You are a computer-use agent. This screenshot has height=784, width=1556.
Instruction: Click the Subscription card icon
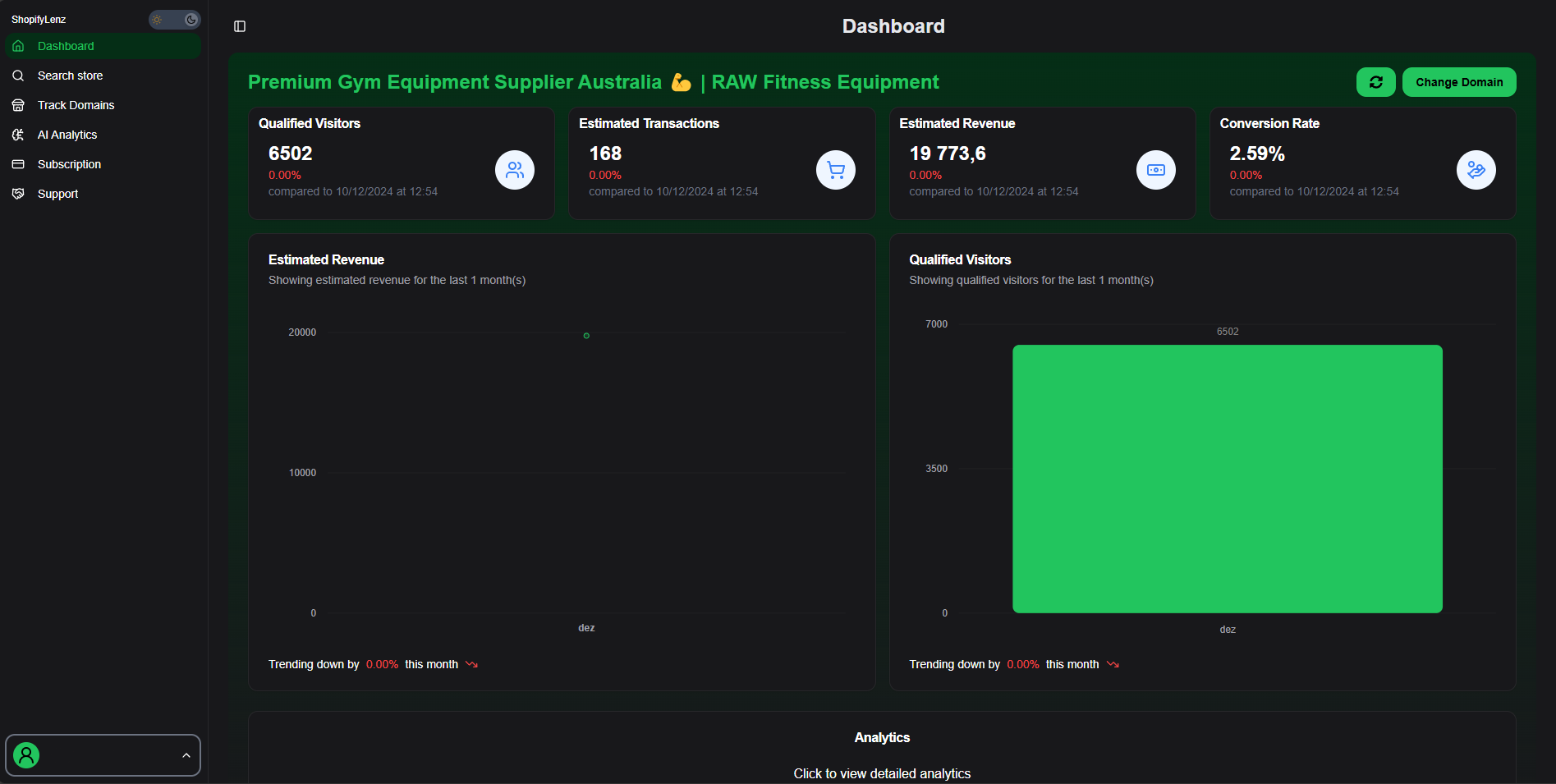(x=18, y=164)
